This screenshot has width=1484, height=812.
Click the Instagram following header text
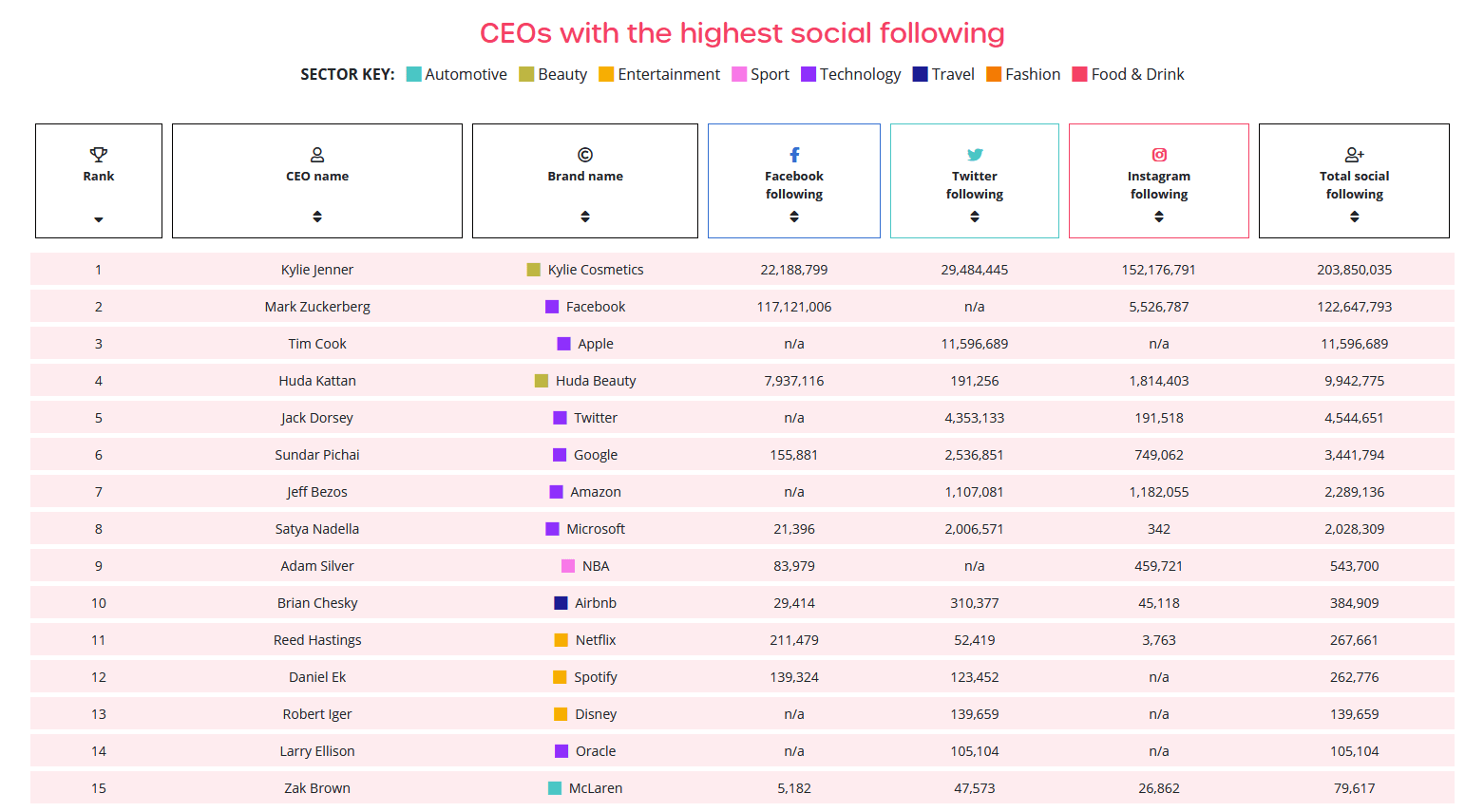(1159, 185)
